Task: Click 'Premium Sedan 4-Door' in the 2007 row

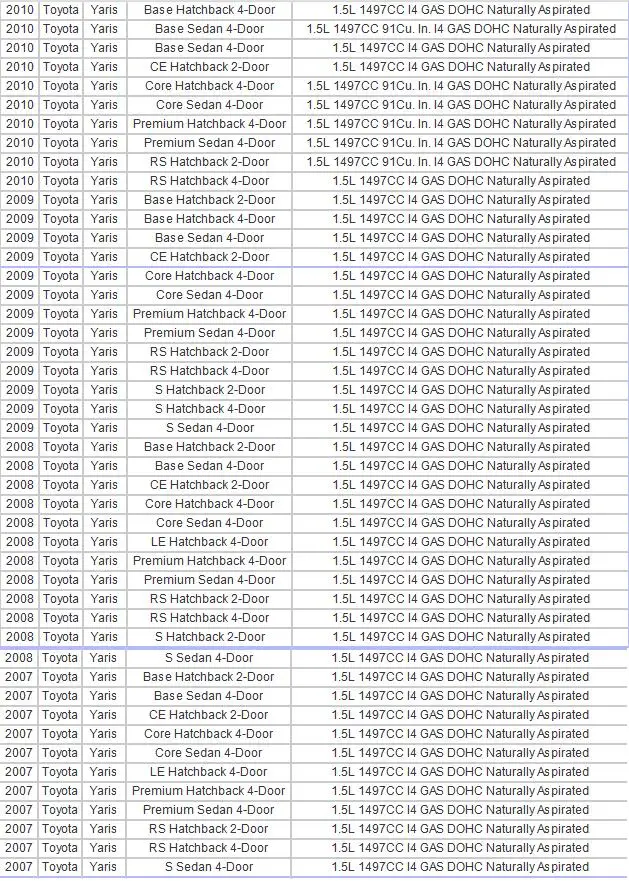Action: 209,810
